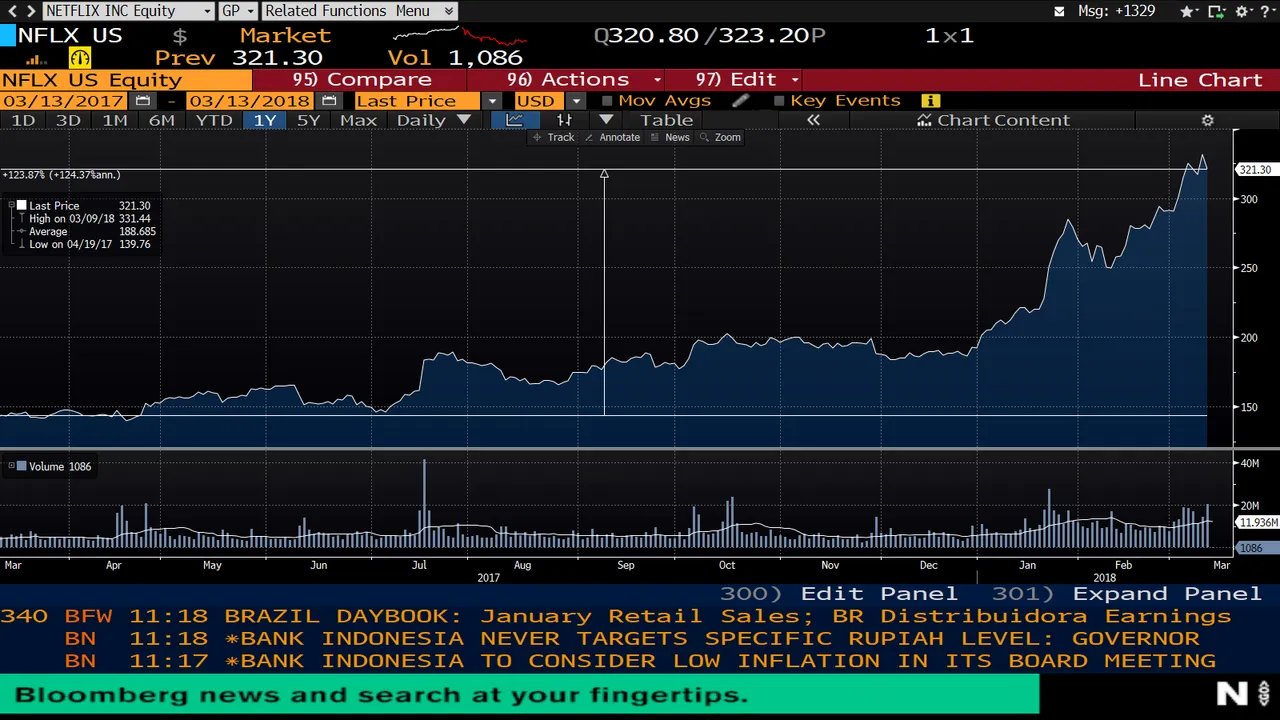Click the export window icon
Image resolution: width=1280 pixels, height=720 pixels.
(x=1218, y=11)
